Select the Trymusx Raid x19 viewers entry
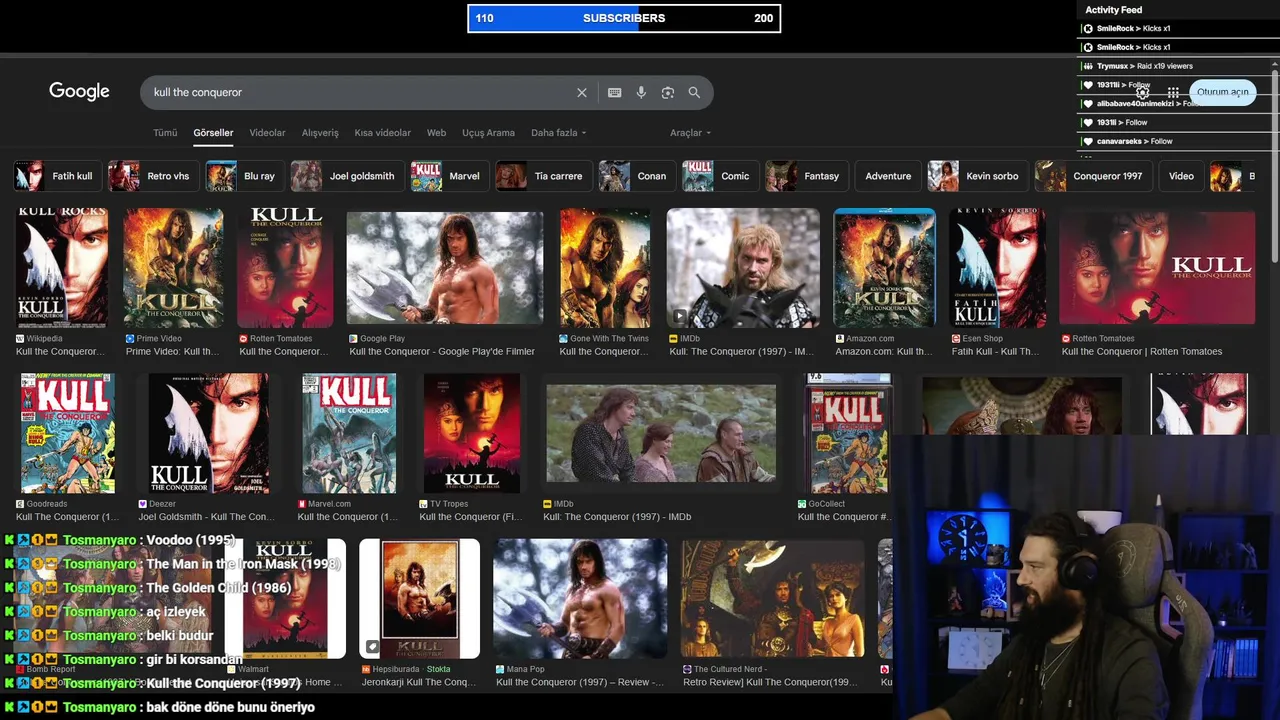 tap(1176, 66)
